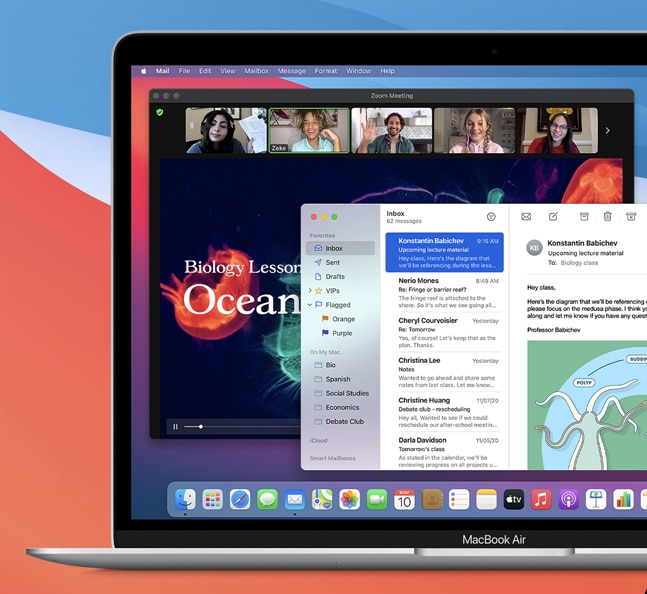Open Maps from the Dock
Viewport: 647px width, 594px height.
click(x=322, y=500)
